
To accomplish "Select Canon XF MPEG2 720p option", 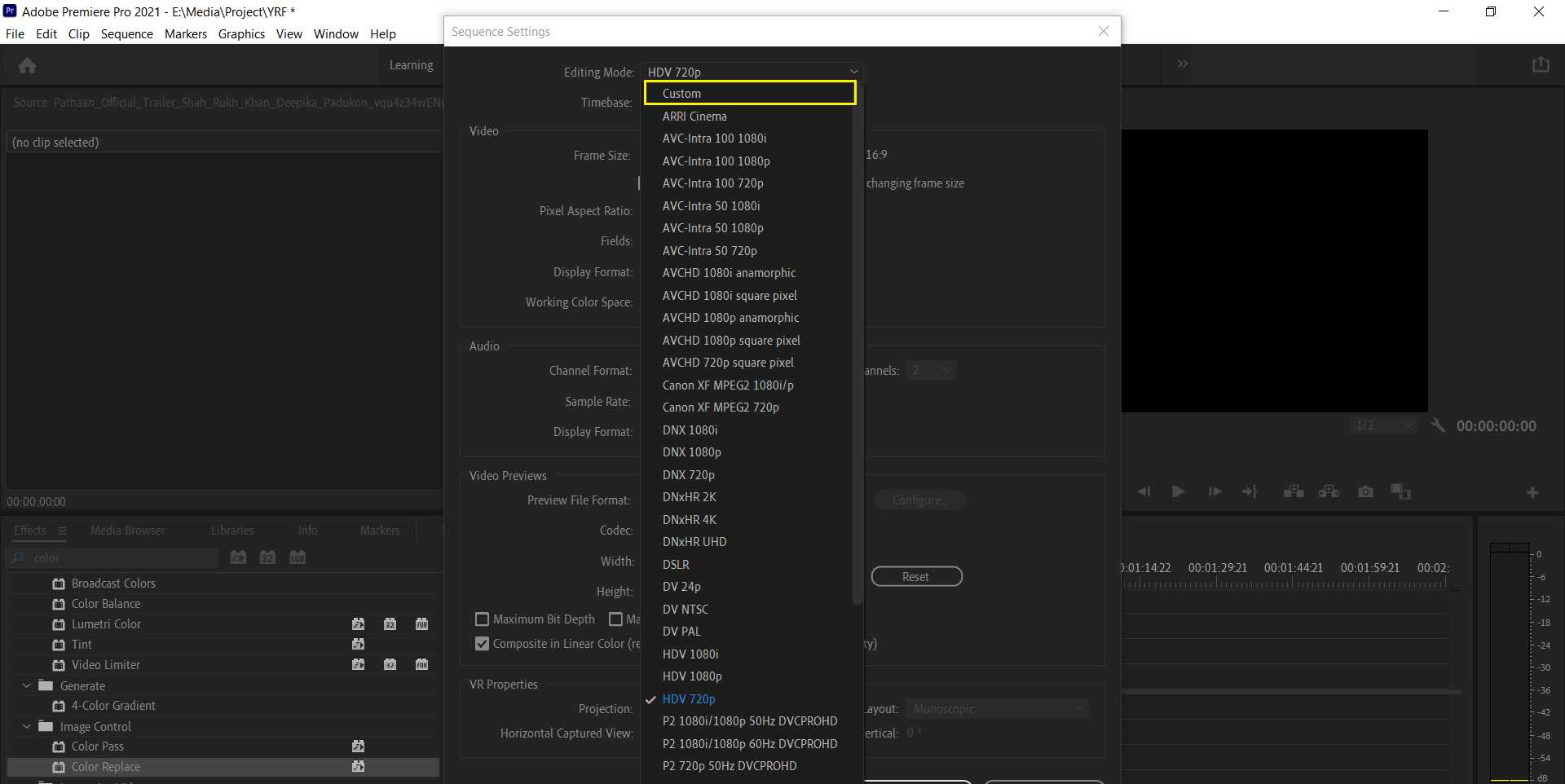I will [721, 407].
